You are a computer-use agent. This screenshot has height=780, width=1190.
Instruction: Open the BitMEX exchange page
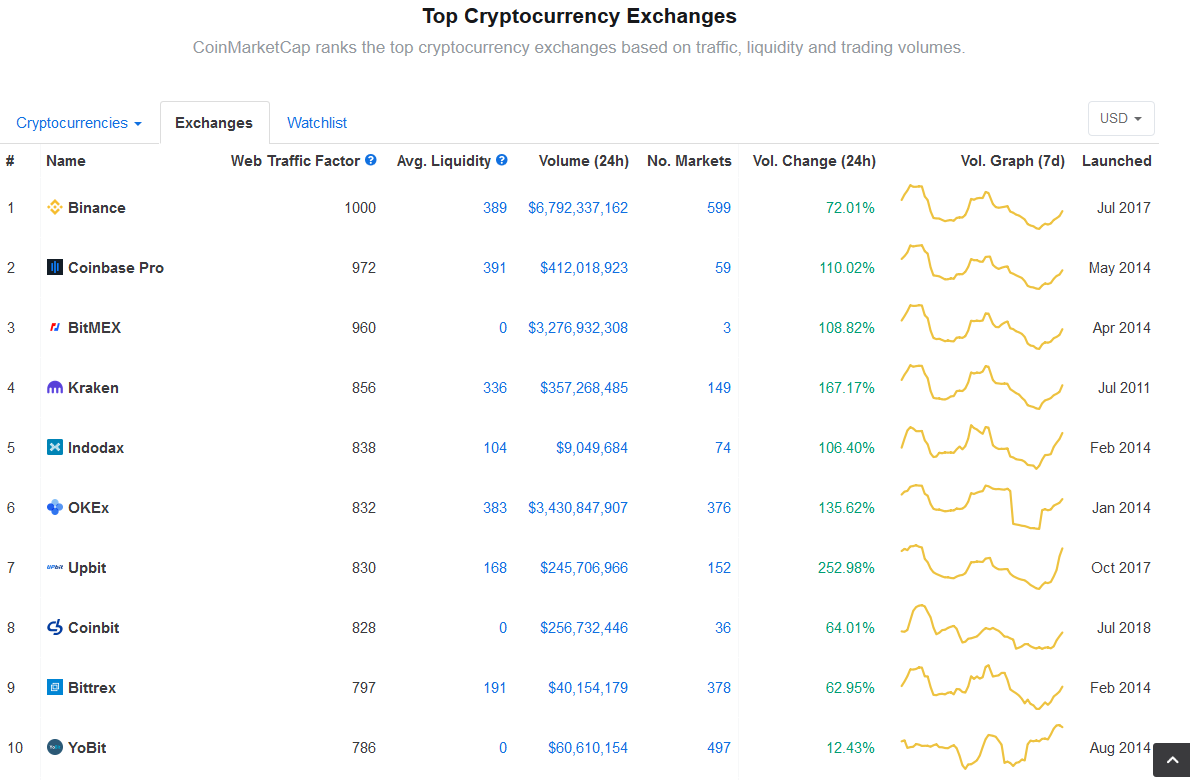94,328
